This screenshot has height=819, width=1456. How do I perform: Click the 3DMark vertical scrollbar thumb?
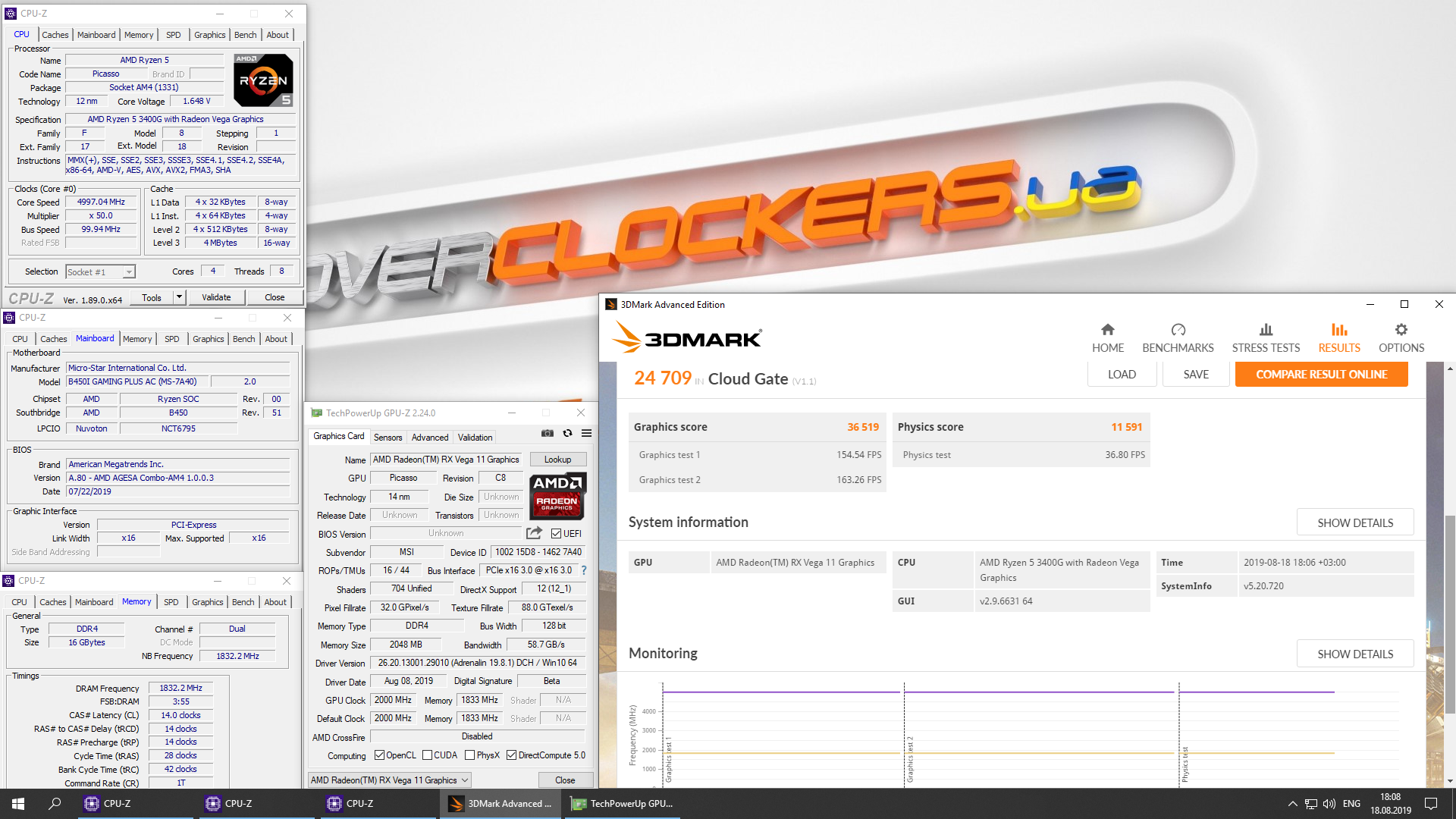[1450, 614]
